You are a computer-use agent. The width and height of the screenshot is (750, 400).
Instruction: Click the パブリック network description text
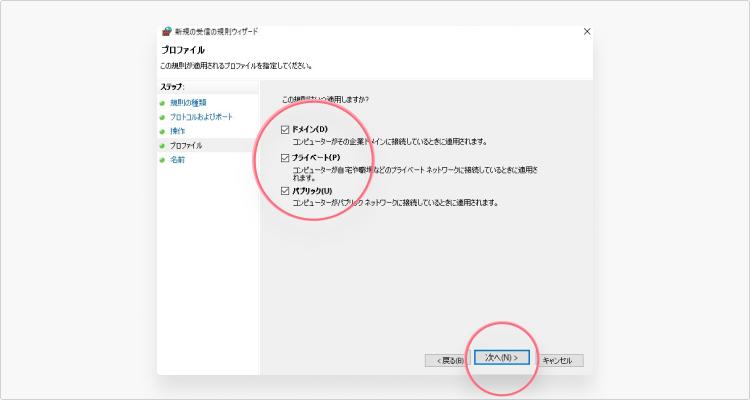click(x=396, y=203)
